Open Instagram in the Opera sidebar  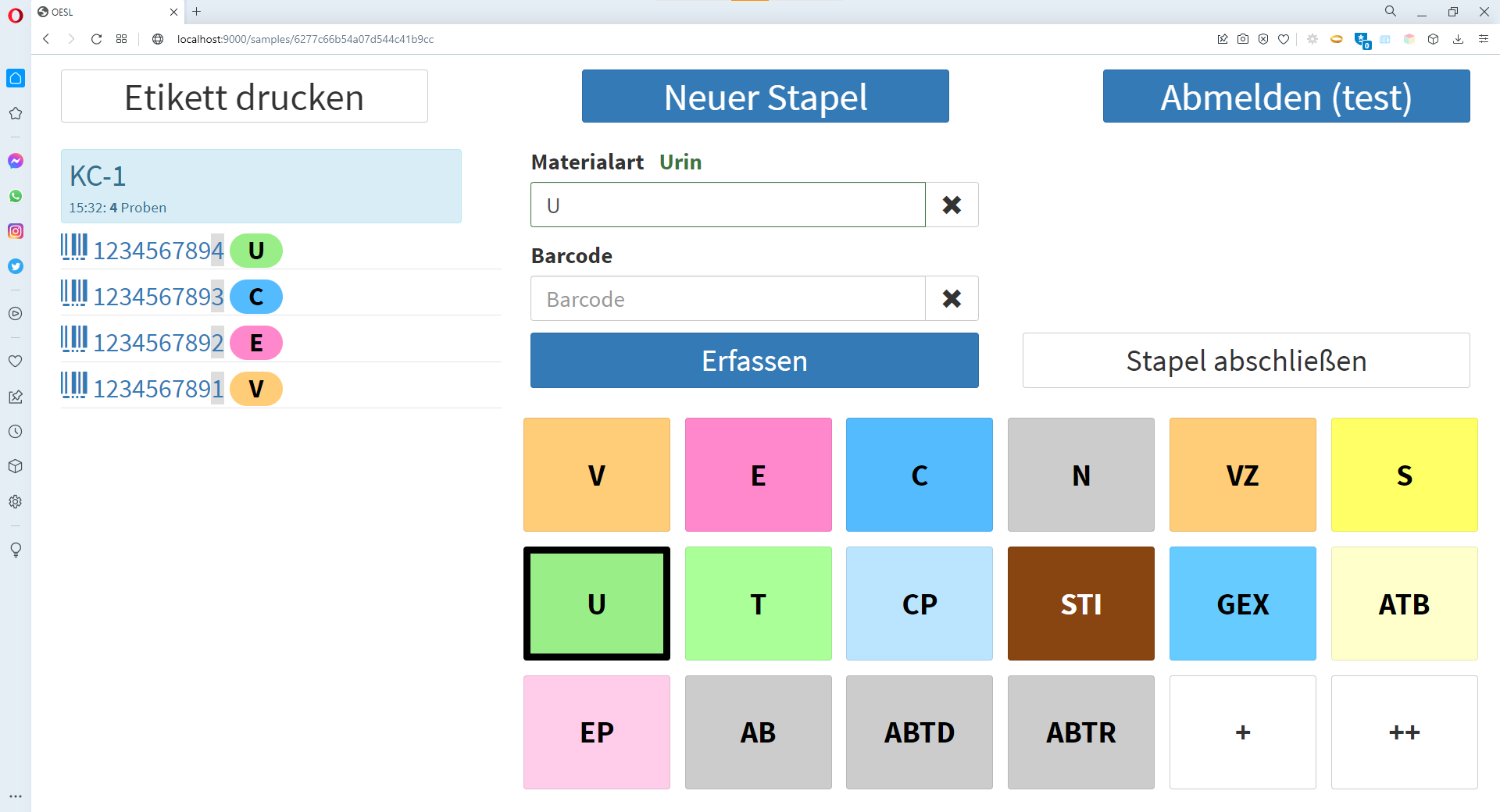(x=16, y=231)
